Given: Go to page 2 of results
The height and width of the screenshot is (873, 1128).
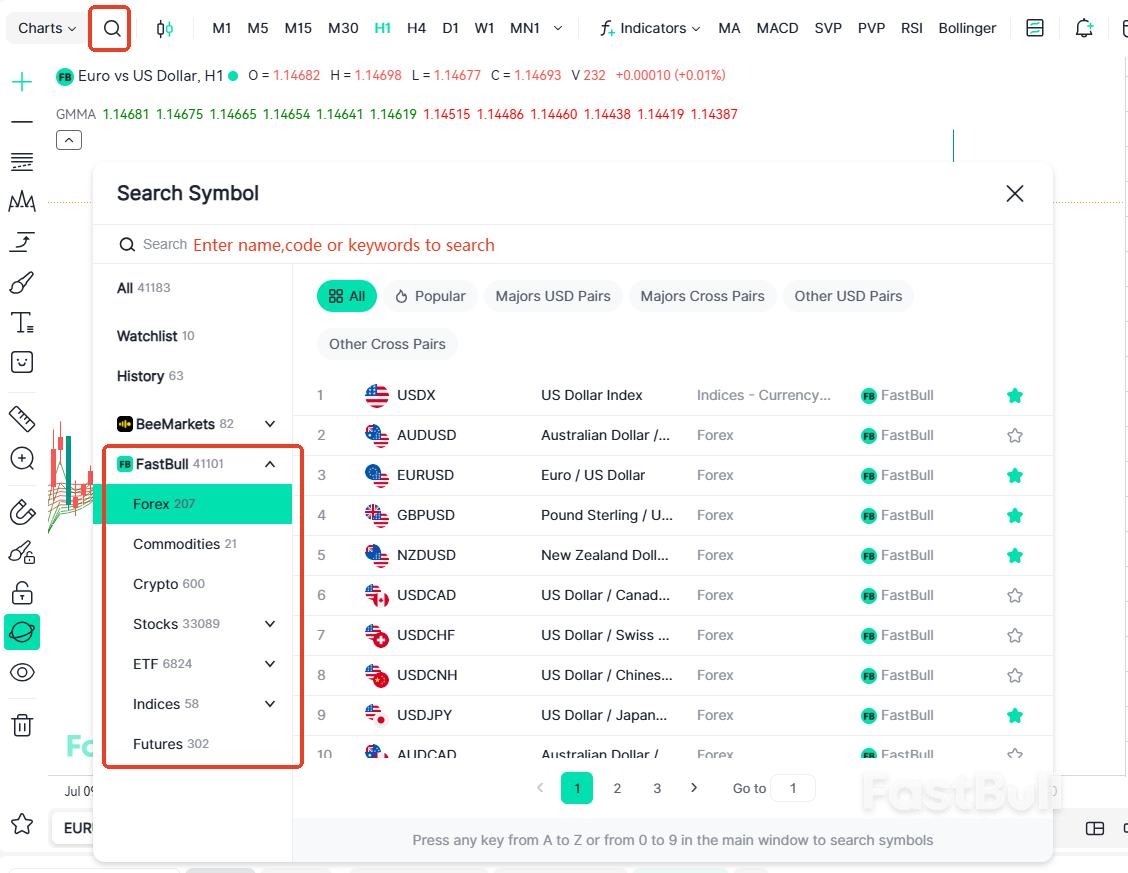Looking at the screenshot, I should (x=617, y=788).
